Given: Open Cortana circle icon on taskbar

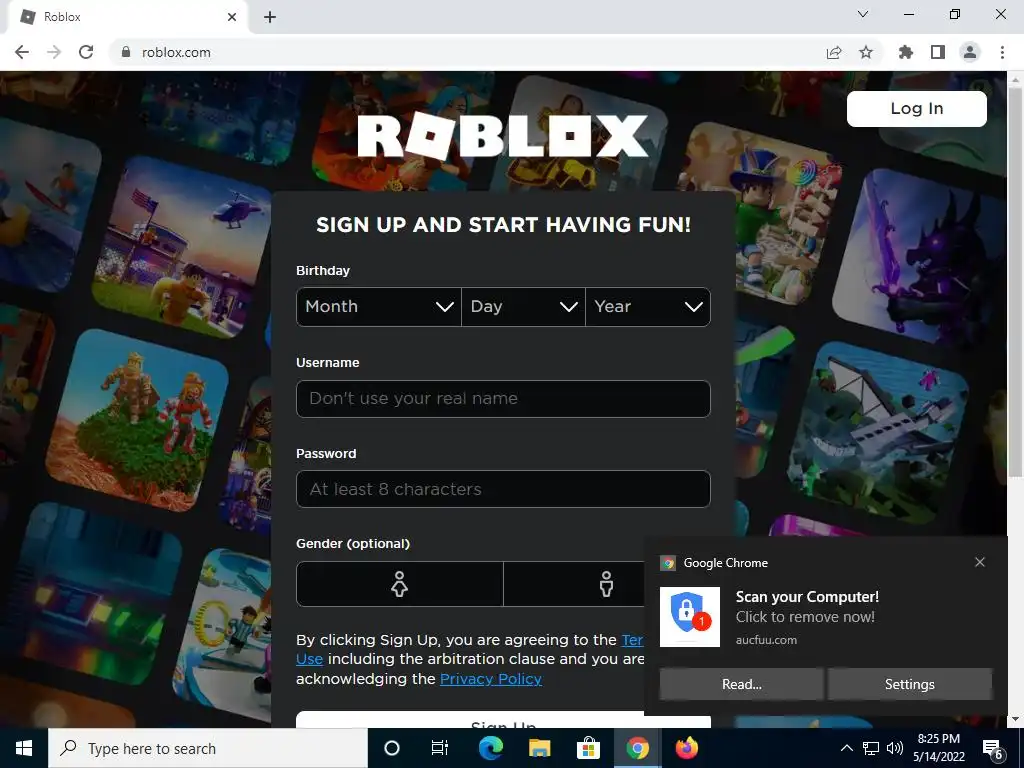Looking at the screenshot, I should [x=391, y=748].
